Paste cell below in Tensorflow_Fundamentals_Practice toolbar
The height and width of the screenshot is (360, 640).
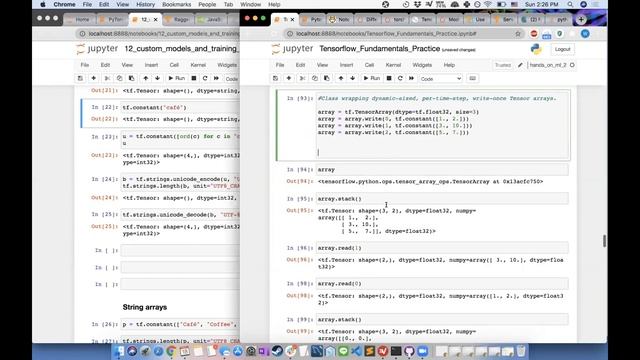pyautogui.click(x=327, y=78)
